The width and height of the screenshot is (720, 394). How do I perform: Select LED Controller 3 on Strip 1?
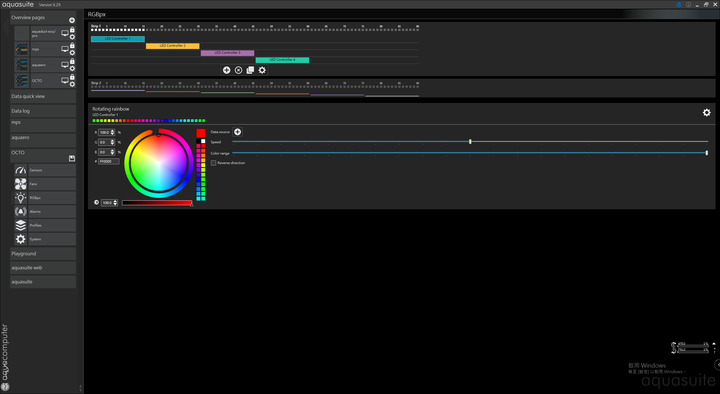tap(227, 53)
